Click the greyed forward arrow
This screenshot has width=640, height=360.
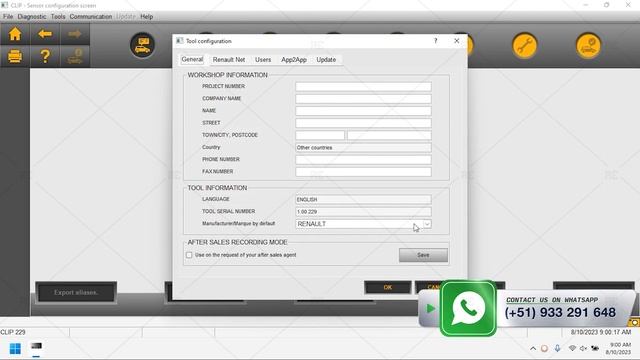pyautogui.click(x=75, y=34)
